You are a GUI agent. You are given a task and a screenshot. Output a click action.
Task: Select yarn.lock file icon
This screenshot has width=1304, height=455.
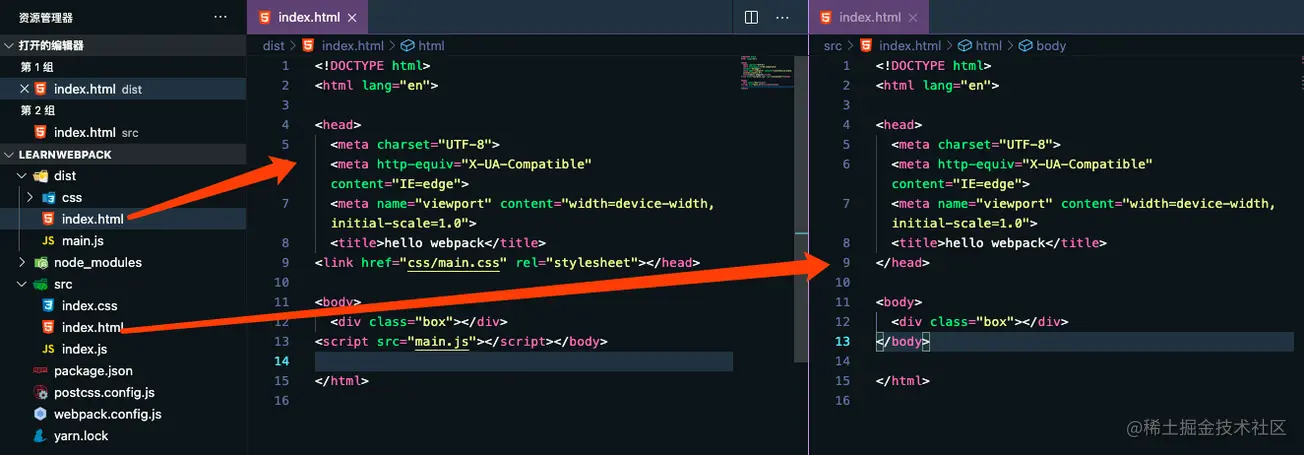[40, 436]
